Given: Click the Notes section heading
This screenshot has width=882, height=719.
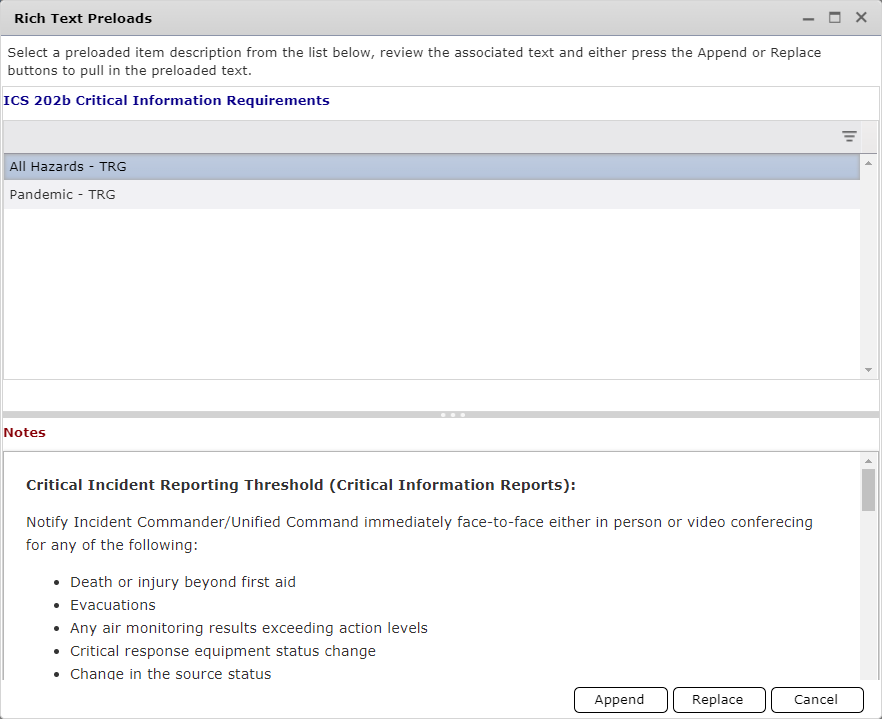Looking at the screenshot, I should [x=24, y=432].
